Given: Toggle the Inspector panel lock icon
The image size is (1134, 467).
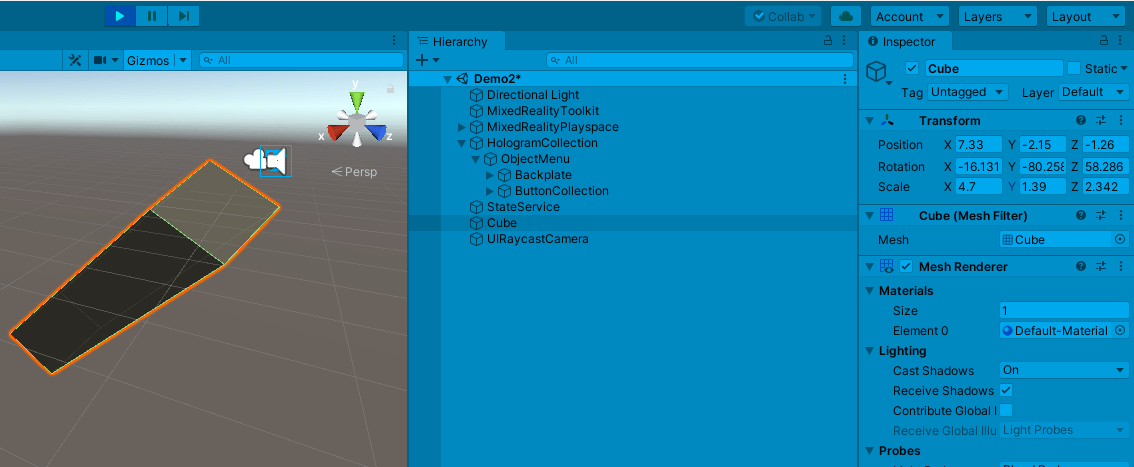Looking at the screenshot, I should [x=1104, y=41].
